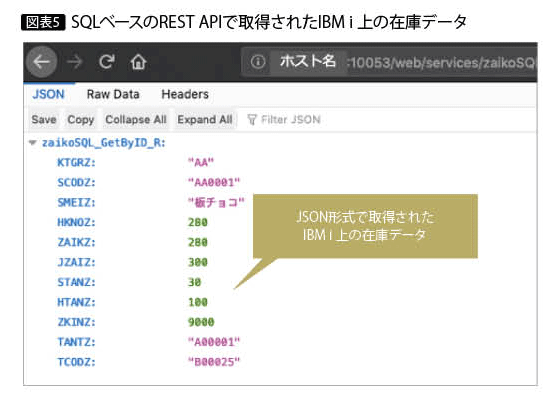Screen dimensions: 557x399
Task: Select the KTGRZ key
Action: [76, 163]
